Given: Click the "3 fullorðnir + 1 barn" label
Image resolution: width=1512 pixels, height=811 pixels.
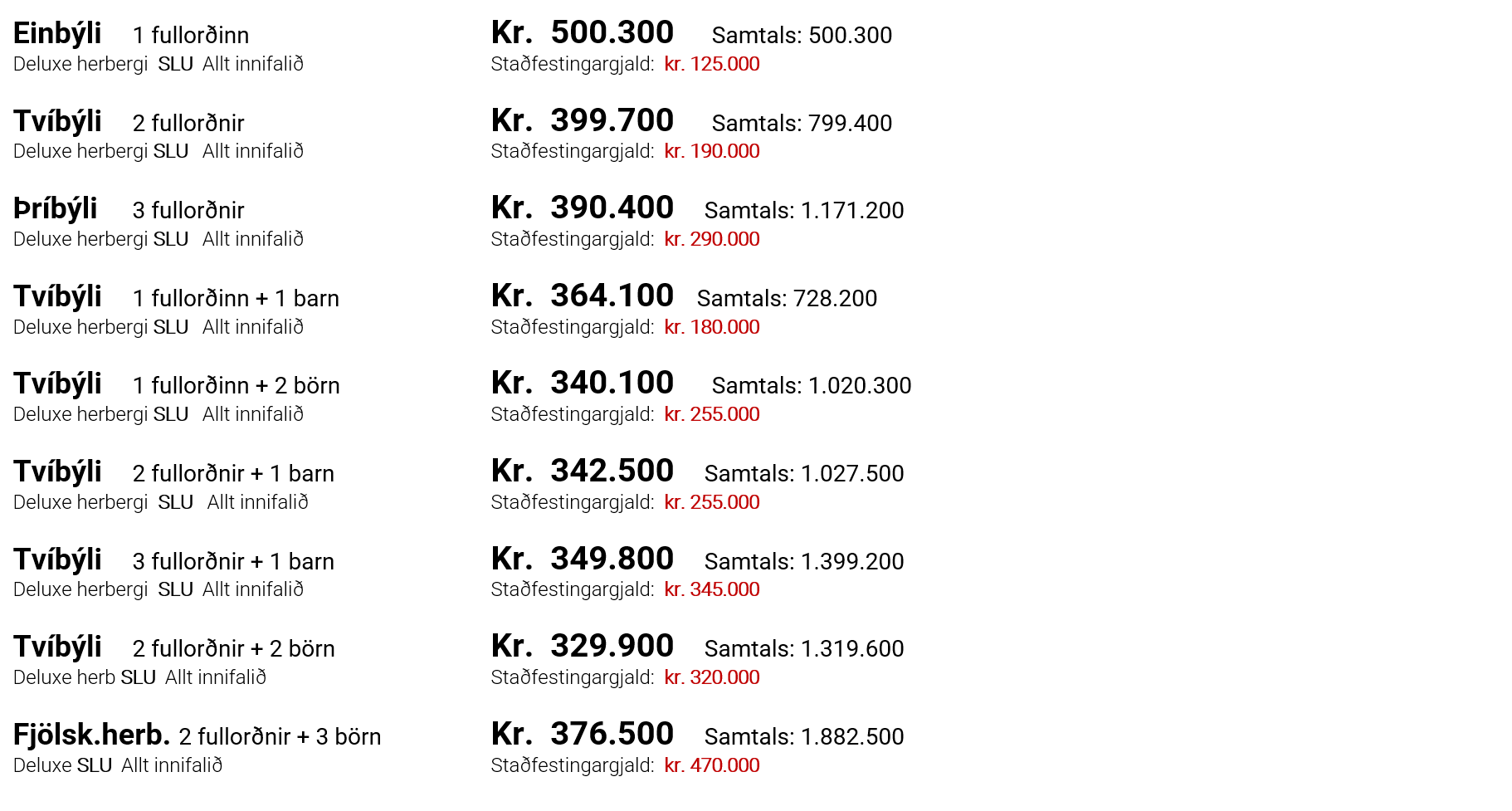Looking at the screenshot, I should tap(233, 562).
